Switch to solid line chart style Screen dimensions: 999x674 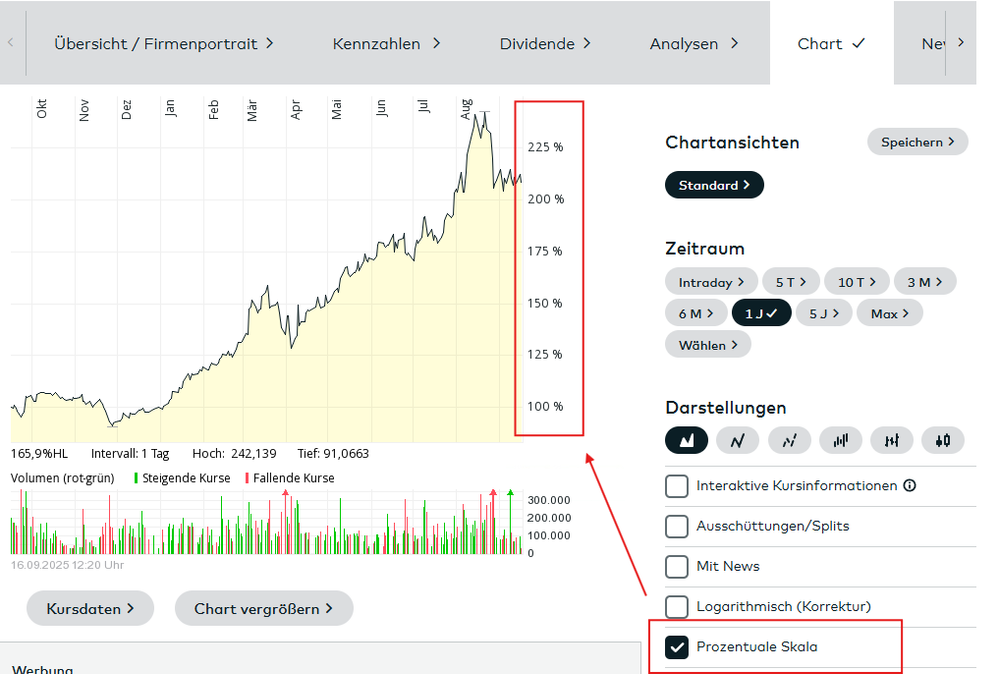(738, 439)
